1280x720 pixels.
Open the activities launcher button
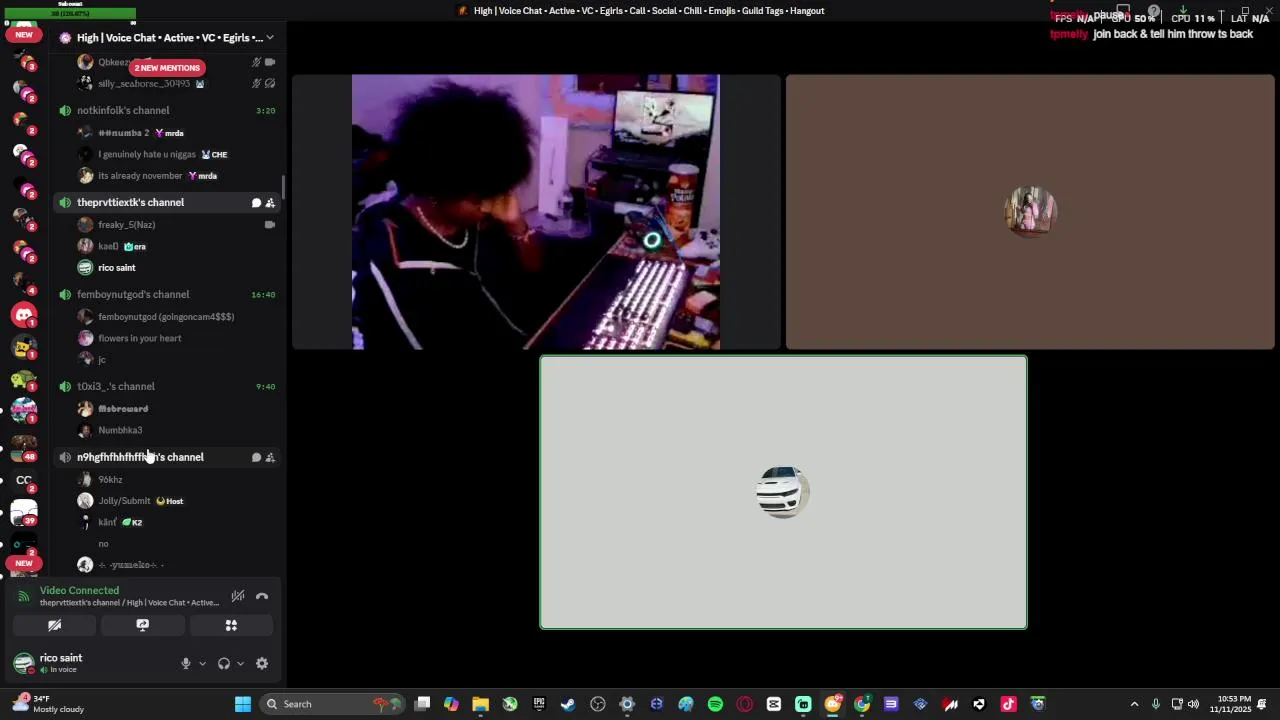[x=231, y=625]
